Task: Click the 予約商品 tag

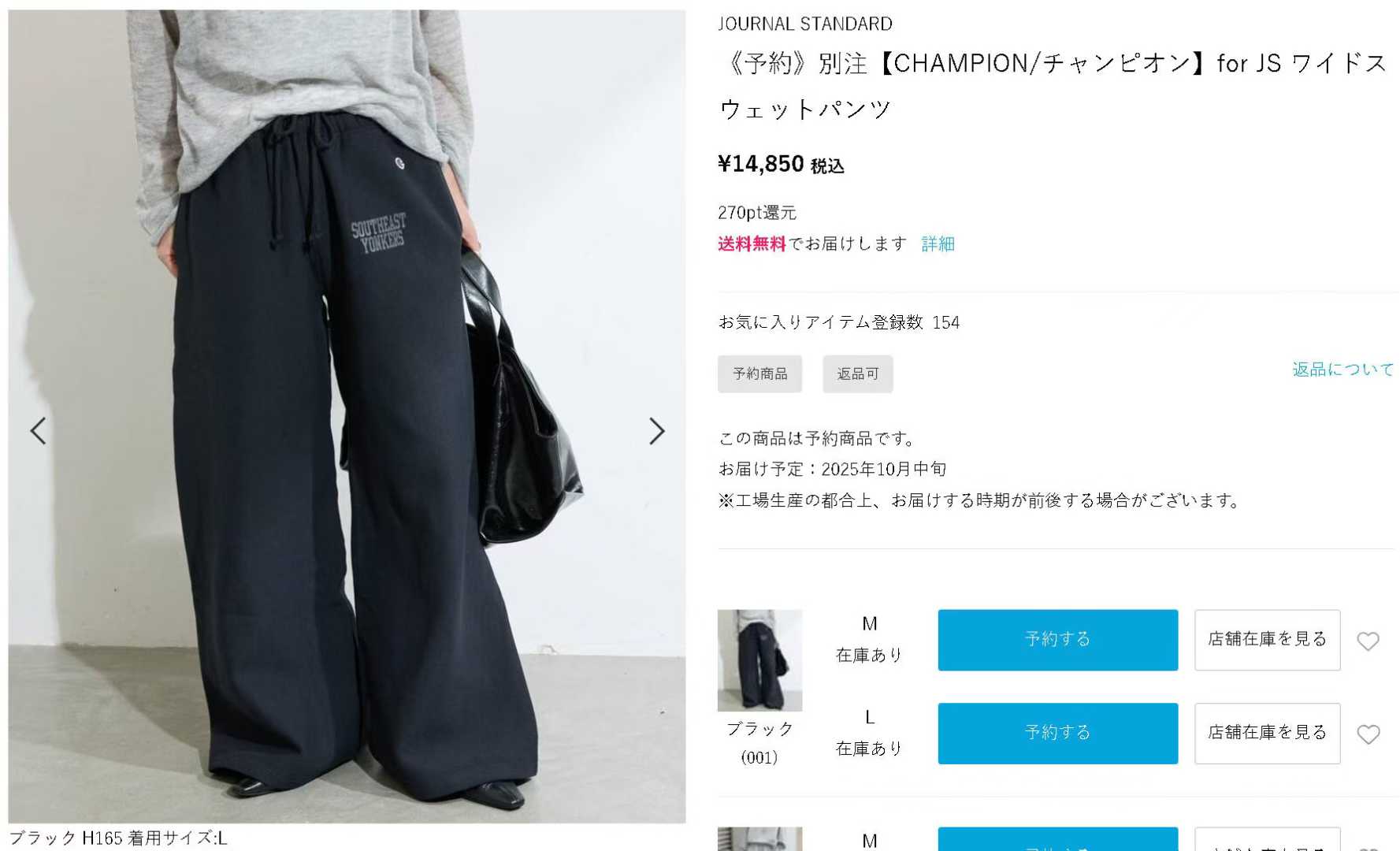Action: (x=759, y=373)
